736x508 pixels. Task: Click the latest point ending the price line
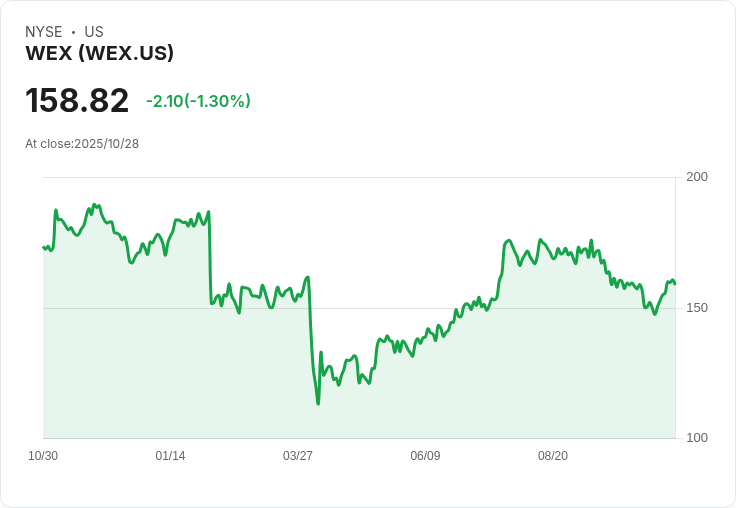pos(675,284)
